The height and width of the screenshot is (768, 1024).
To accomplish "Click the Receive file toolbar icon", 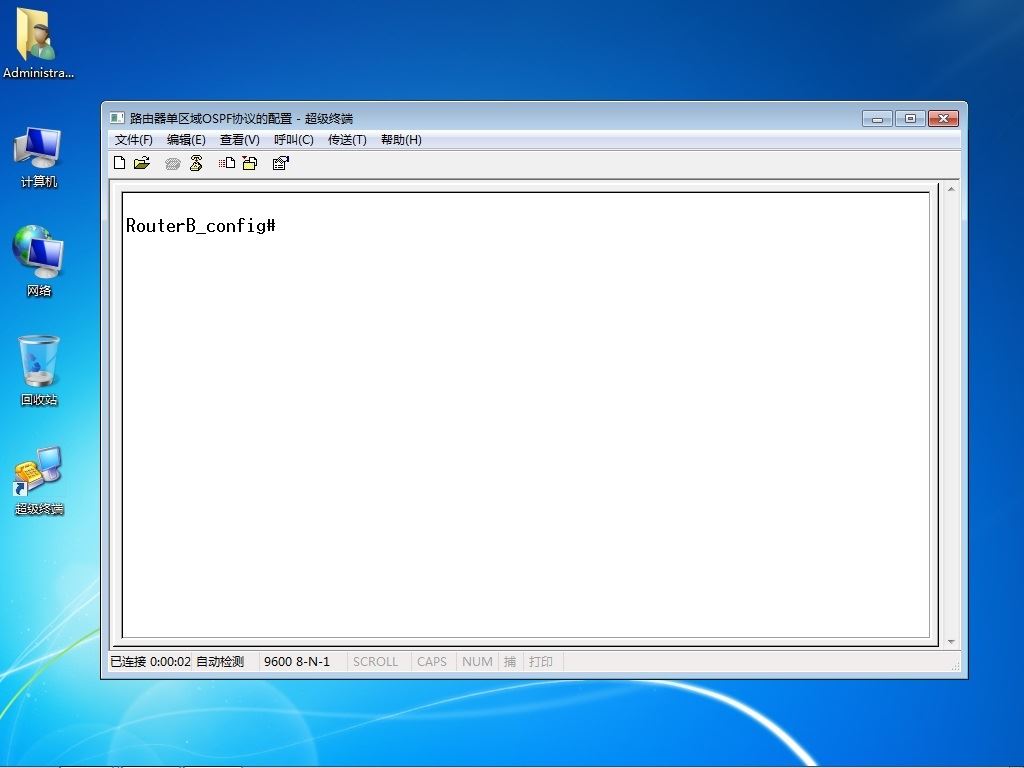I will (x=250, y=163).
